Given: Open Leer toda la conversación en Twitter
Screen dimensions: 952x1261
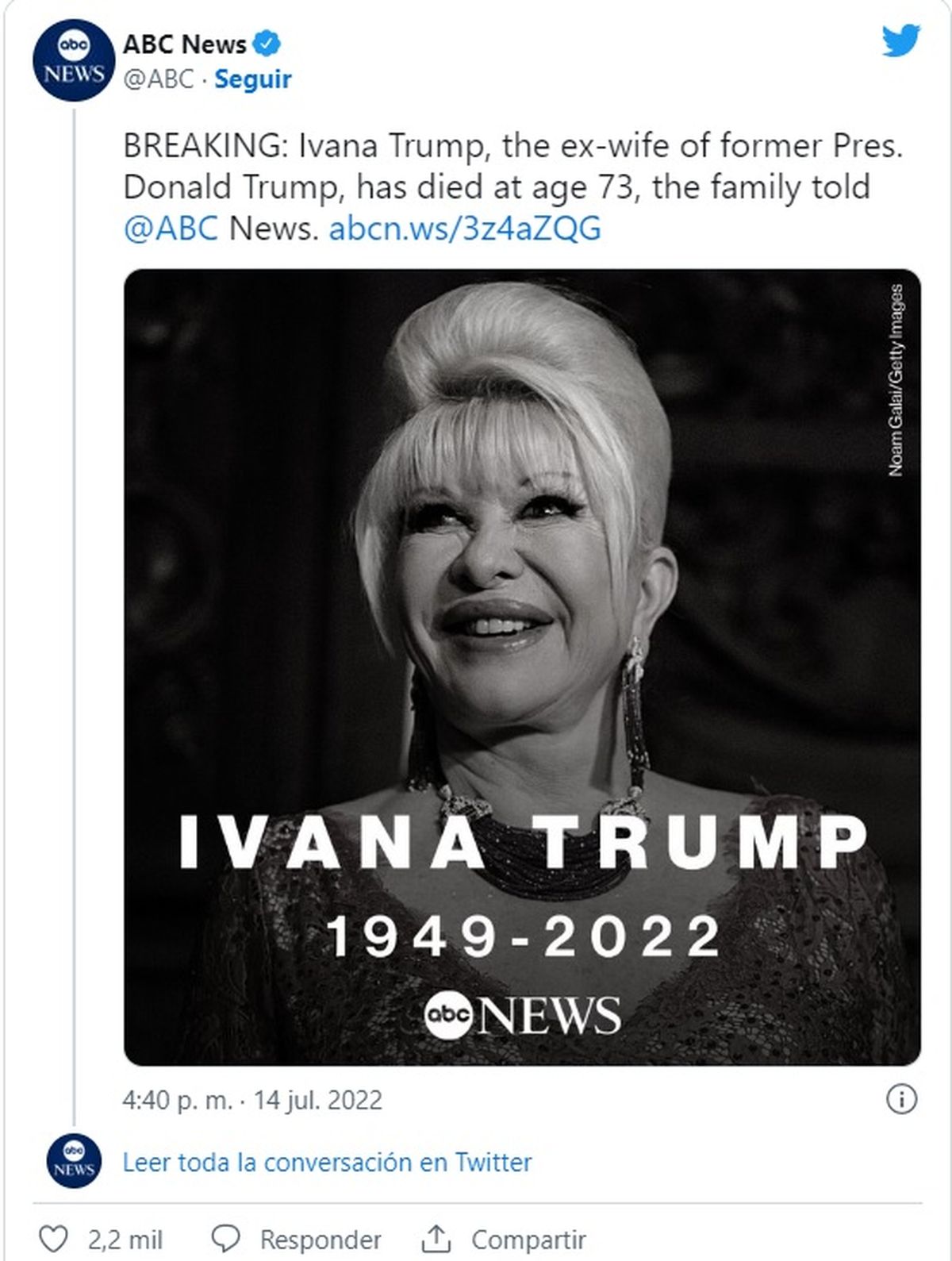Looking at the screenshot, I should (x=326, y=1163).
